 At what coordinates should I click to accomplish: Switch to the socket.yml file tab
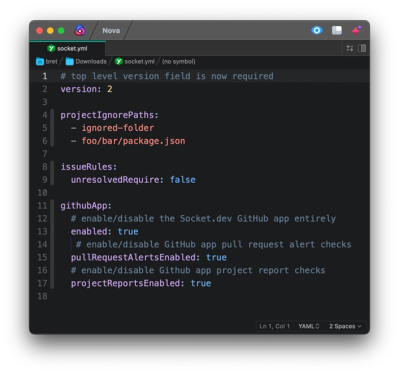pos(68,48)
